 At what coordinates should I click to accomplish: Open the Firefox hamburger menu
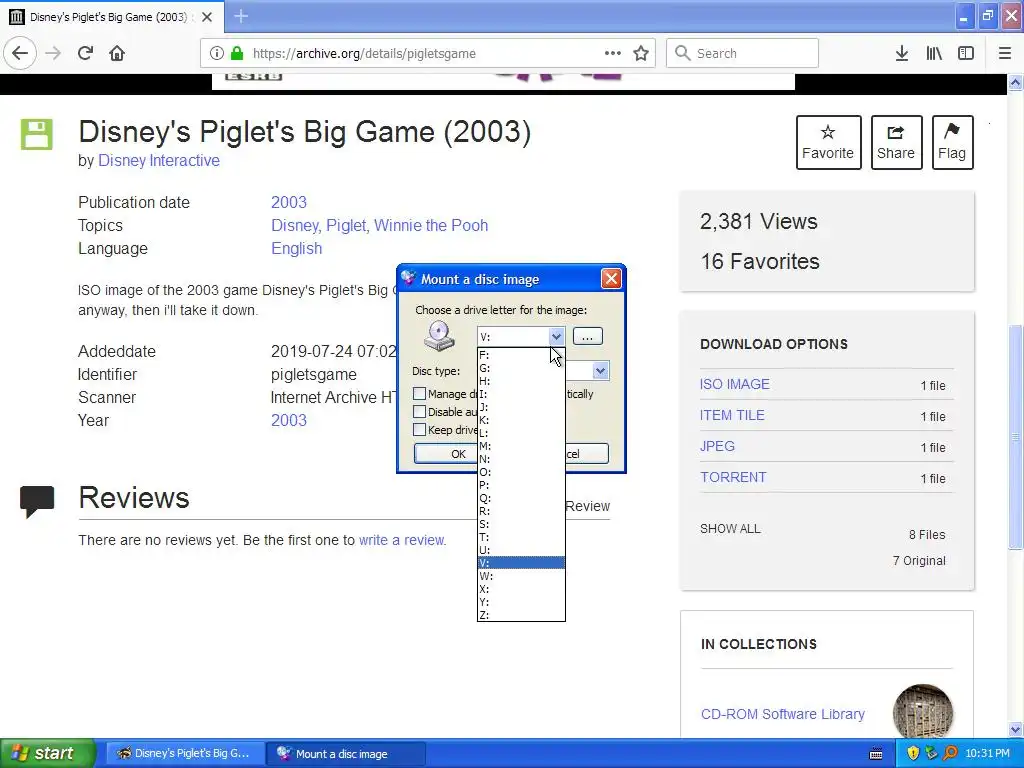pyautogui.click(x=1004, y=53)
